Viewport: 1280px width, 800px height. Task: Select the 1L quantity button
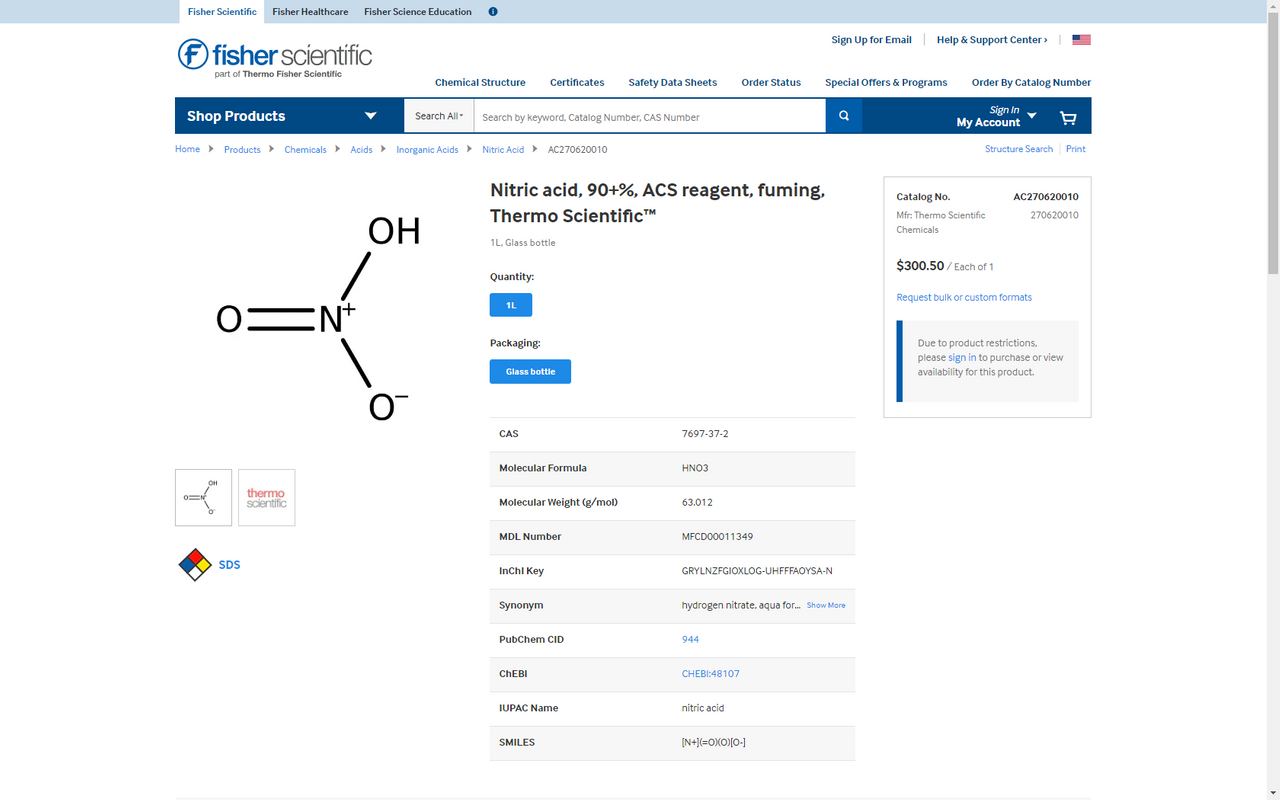tap(511, 305)
